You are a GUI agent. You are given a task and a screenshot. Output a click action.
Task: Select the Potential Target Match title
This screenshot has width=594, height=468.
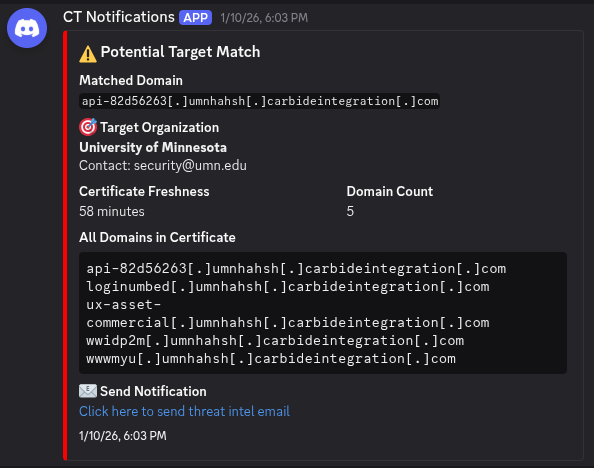click(180, 52)
